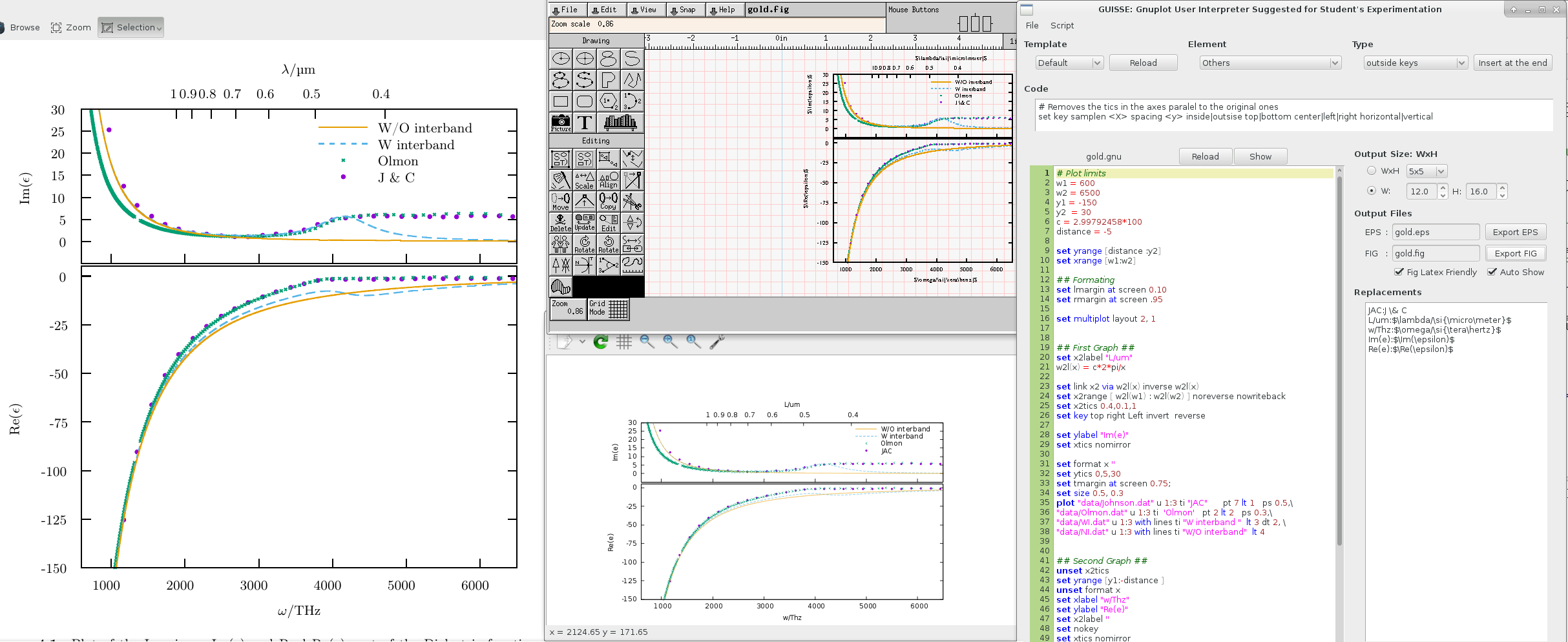This screenshot has width=1568, height=642.
Task: Choose the Copy objects tool in xfig
Action: click(x=608, y=202)
